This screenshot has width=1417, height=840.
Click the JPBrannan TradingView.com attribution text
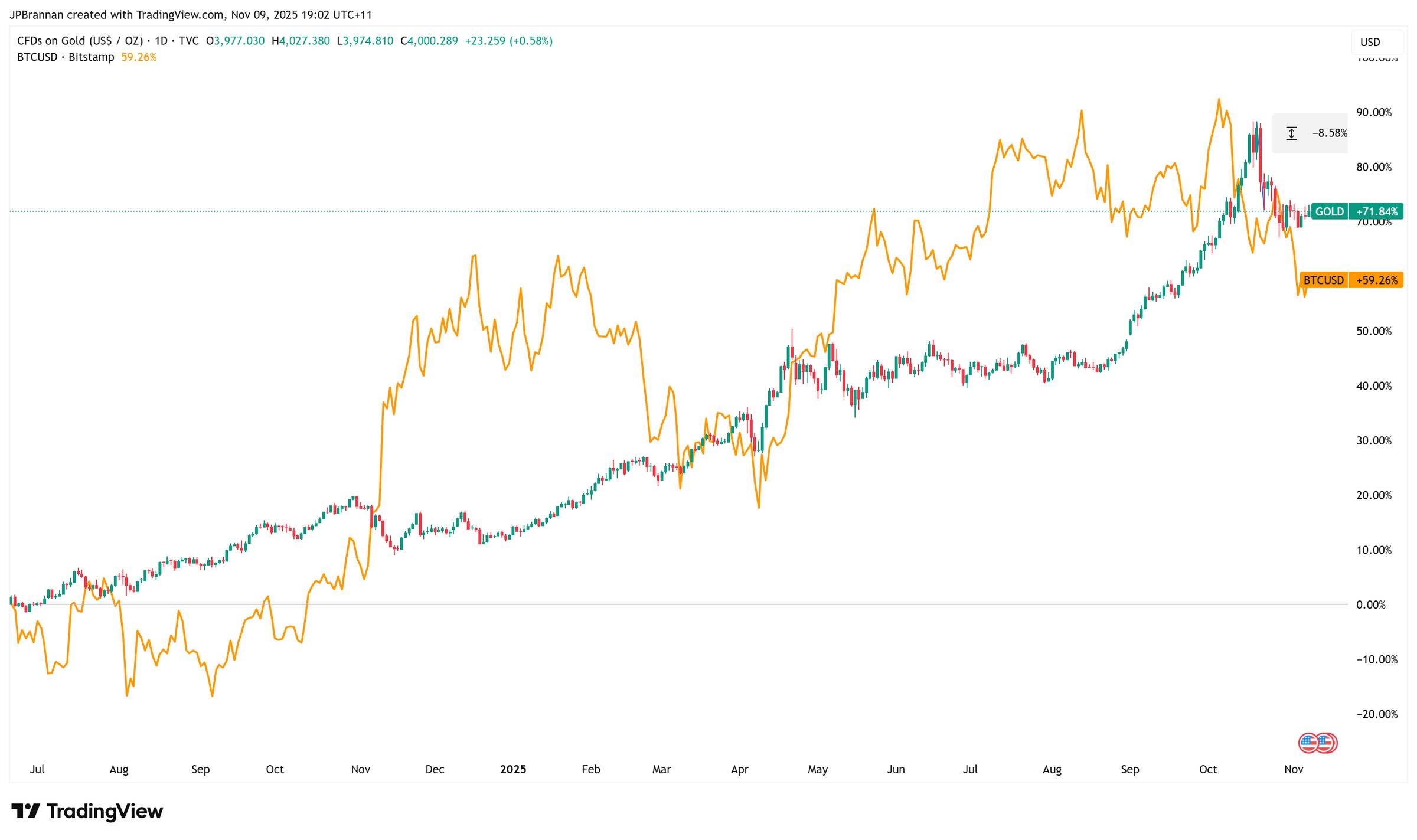(191, 14)
